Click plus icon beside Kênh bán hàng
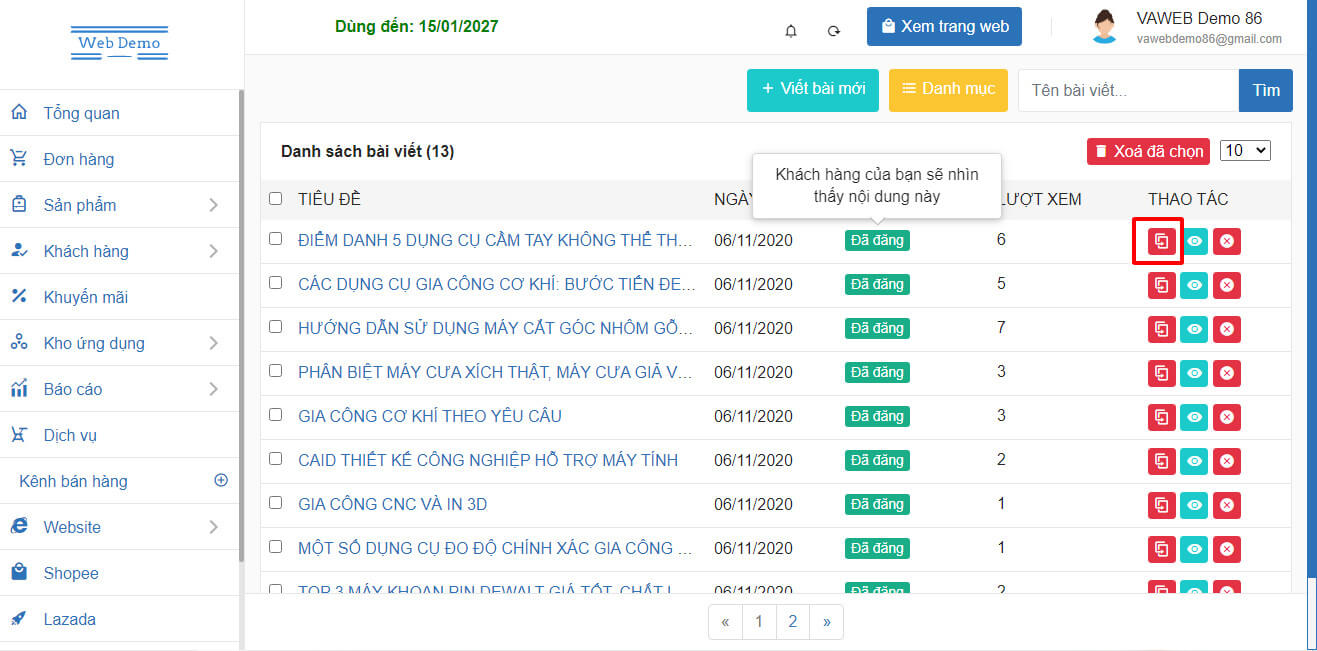The width and height of the screenshot is (1317, 651). pyautogui.click(x=221, y=480)
